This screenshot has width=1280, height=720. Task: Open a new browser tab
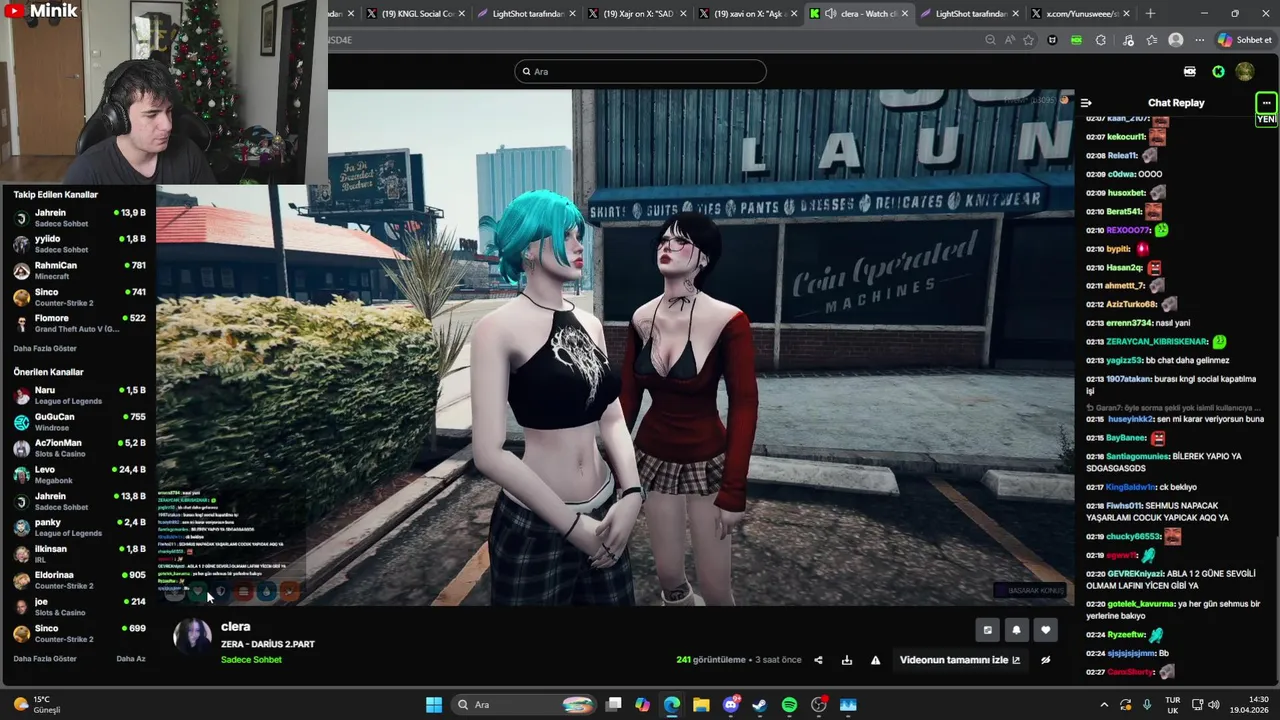pos(1150,14)
